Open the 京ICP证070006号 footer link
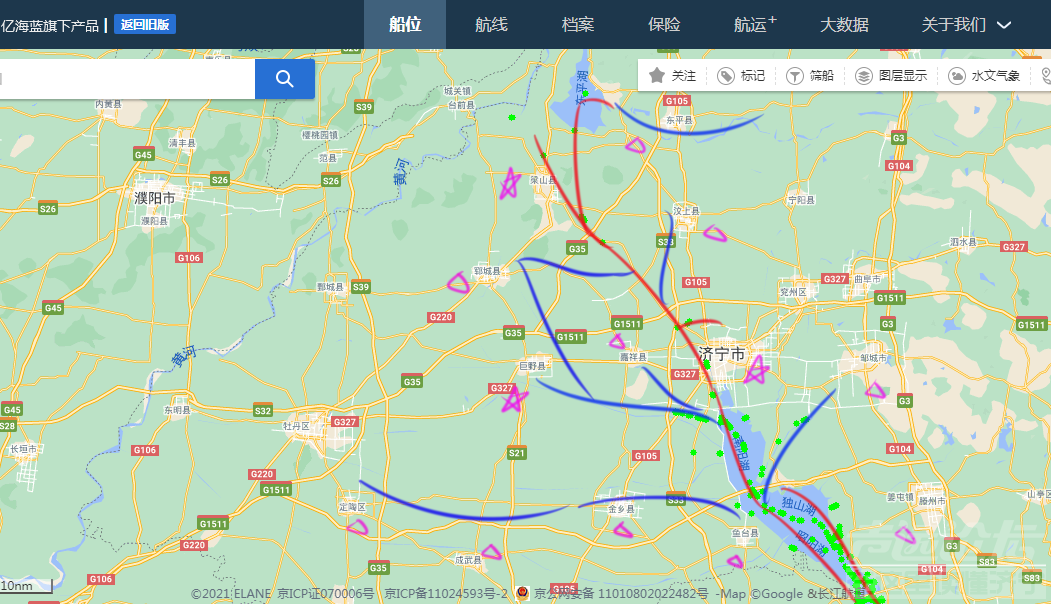 (325, 594)
